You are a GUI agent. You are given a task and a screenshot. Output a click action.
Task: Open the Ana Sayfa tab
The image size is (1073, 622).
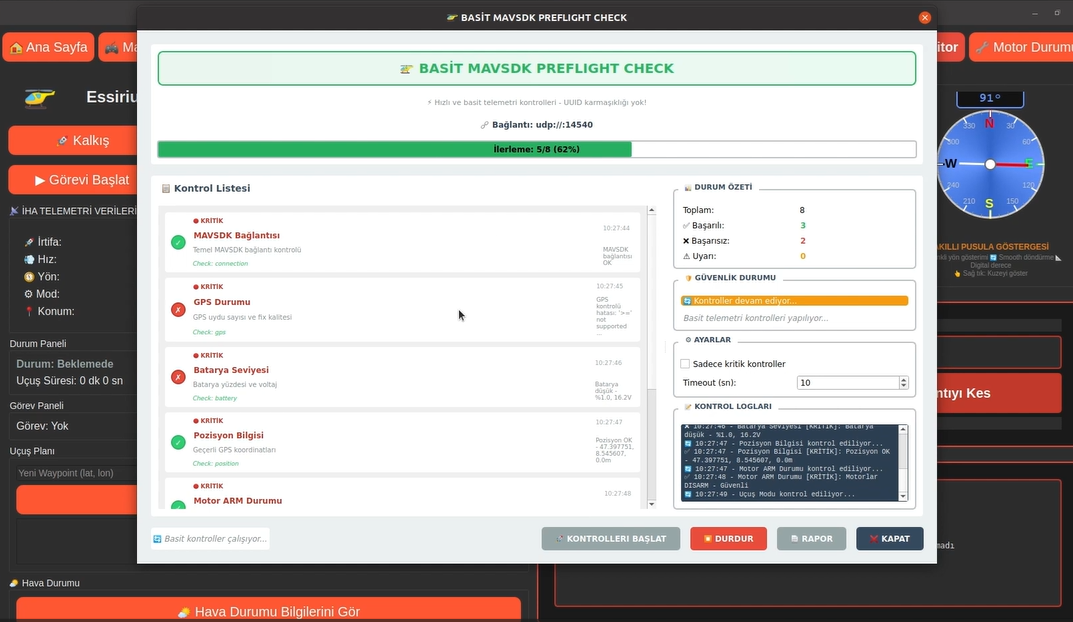[x=48, y=47]
